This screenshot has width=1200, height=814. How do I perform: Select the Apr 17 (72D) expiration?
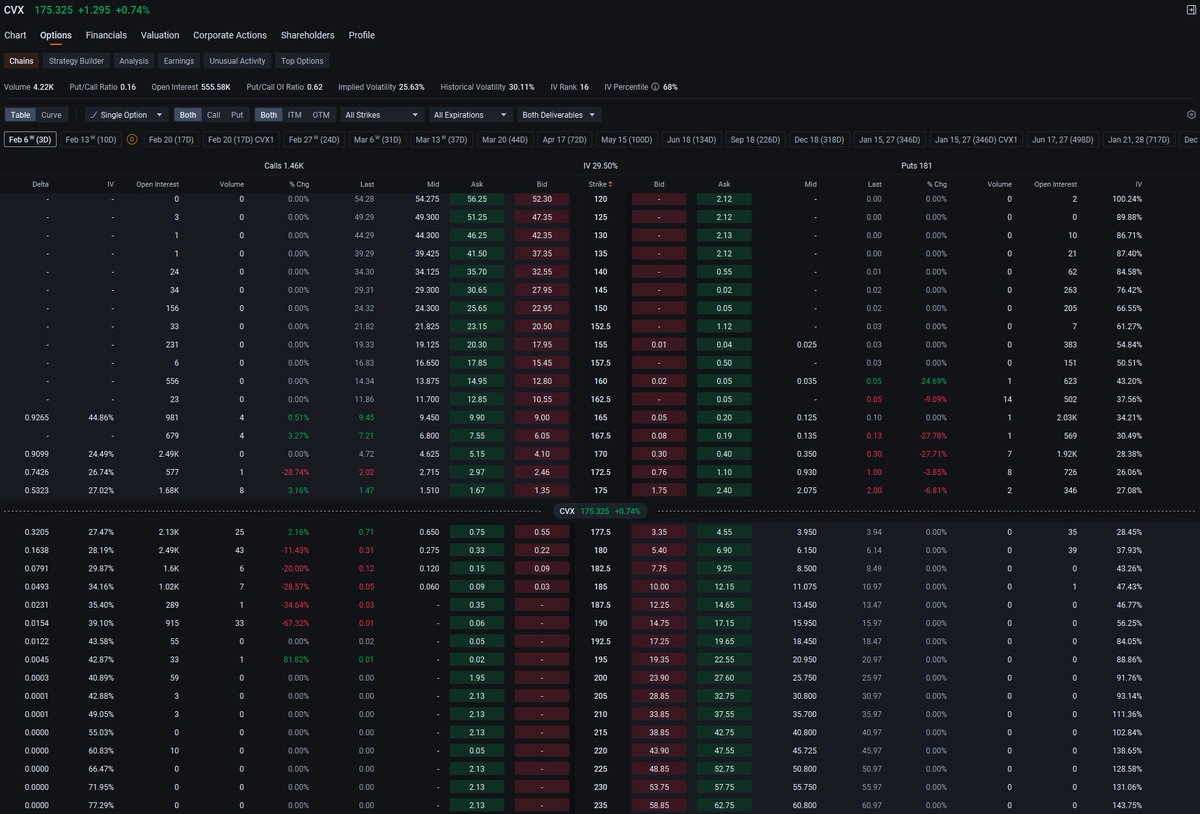coord(565,140)
